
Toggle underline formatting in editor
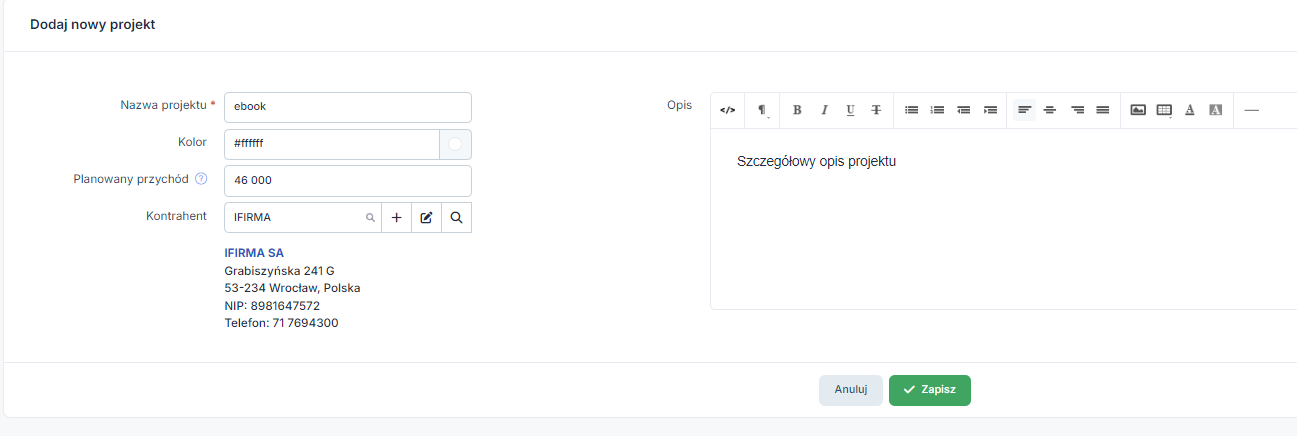coord(850,110)
